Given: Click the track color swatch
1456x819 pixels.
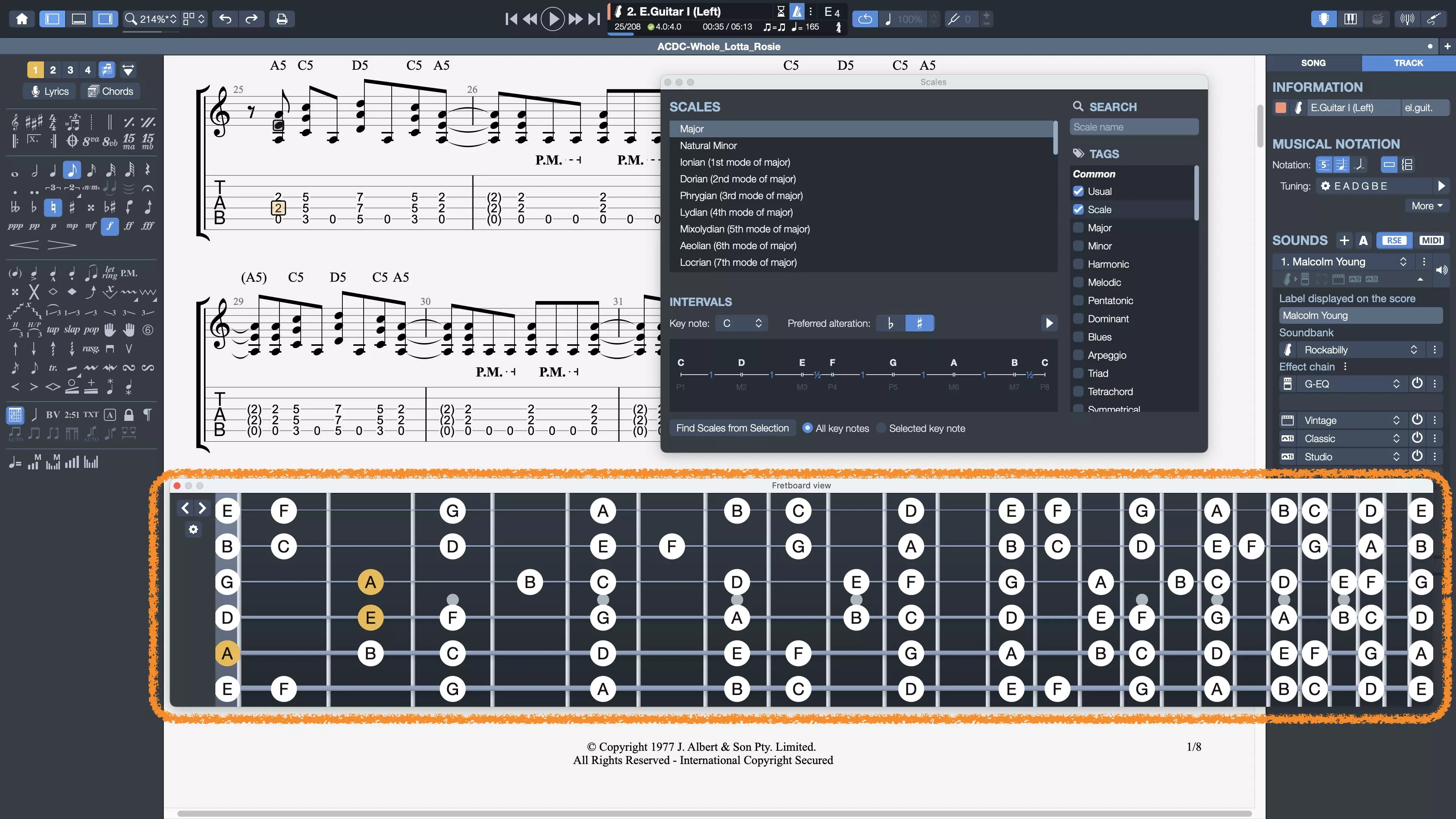Looking at the screenshot, I should click(x=1281, y=108).
